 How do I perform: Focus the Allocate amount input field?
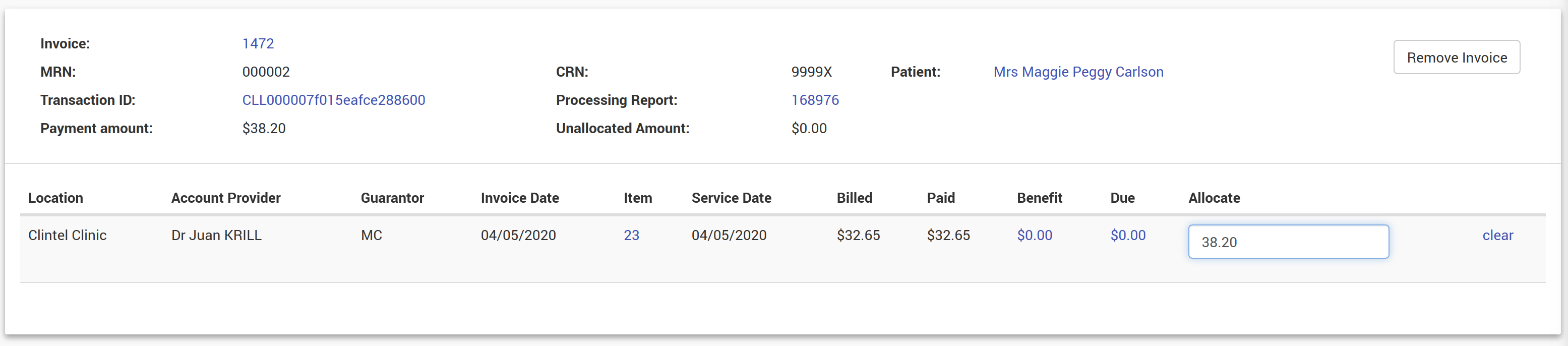coord(1288,242)
